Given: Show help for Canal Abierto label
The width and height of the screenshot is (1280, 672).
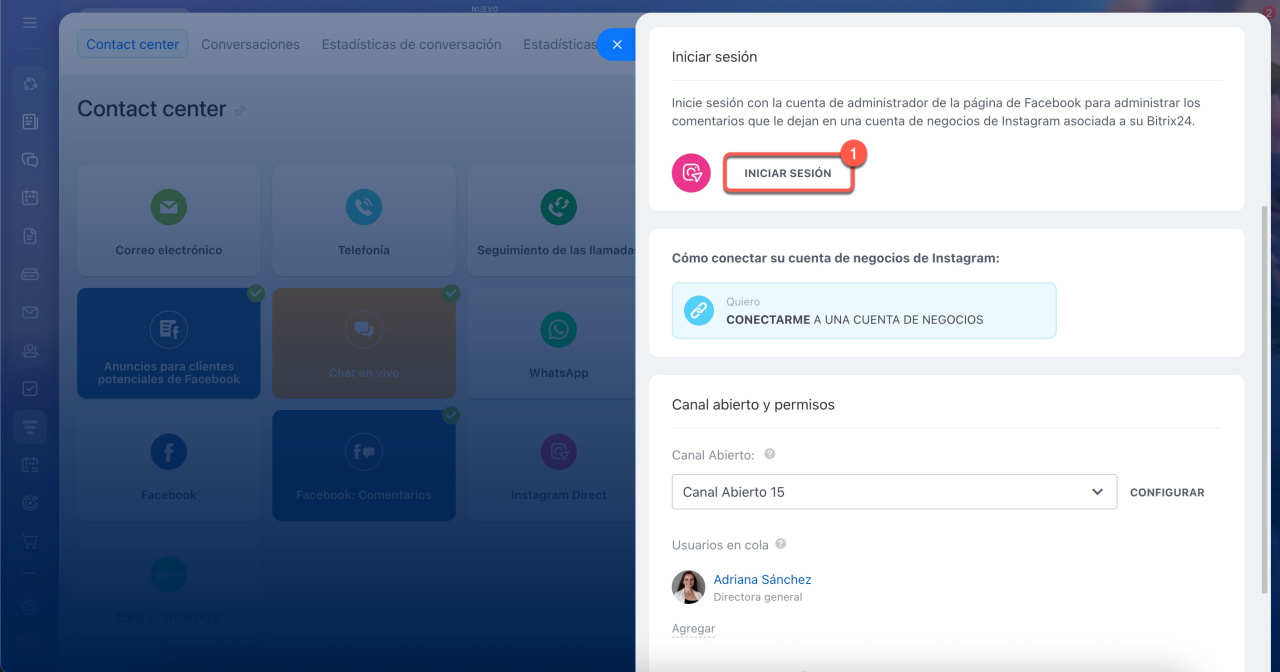Looking at the screenshot, I should pos(770,453).
